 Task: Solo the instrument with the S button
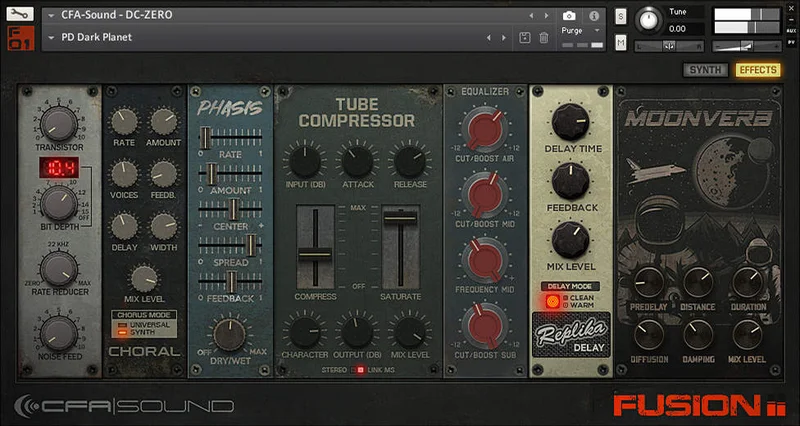point(621,15)
